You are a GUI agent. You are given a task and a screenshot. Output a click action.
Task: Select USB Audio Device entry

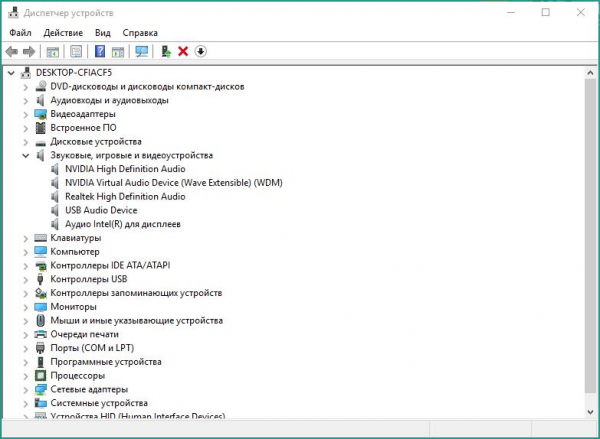point(101,210)
